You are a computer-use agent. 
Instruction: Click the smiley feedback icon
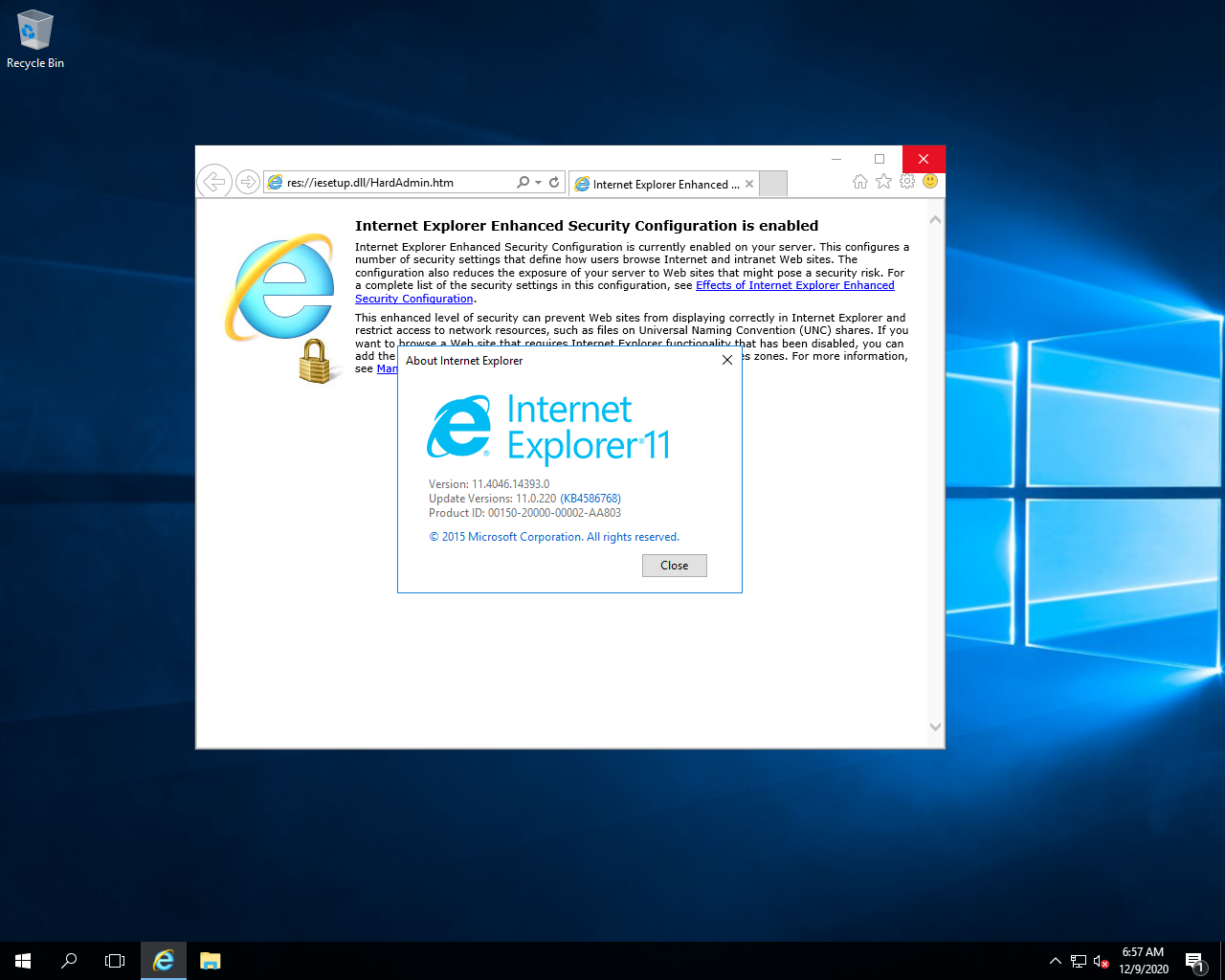point(930,181)
